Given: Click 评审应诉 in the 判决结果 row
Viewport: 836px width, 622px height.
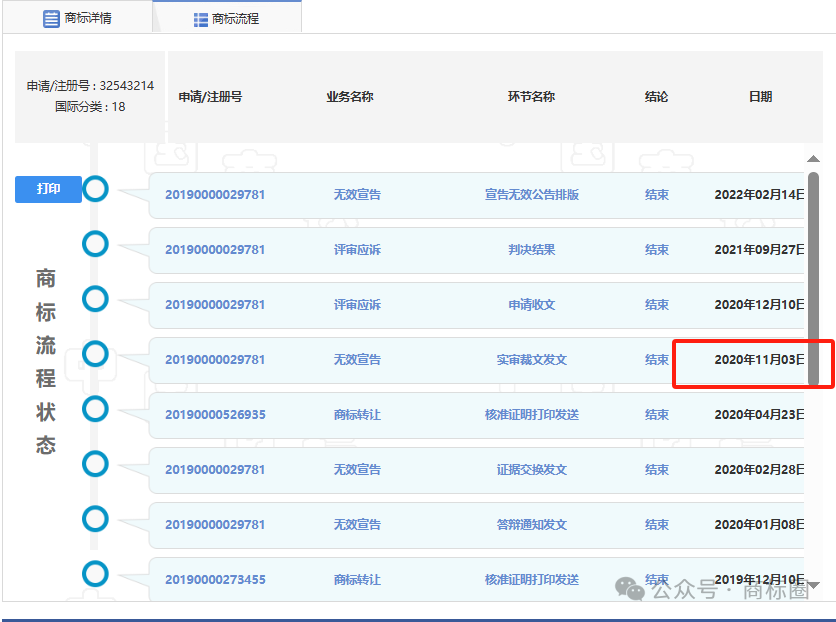Looking at the screenshot, I should (x=357, y=249).
